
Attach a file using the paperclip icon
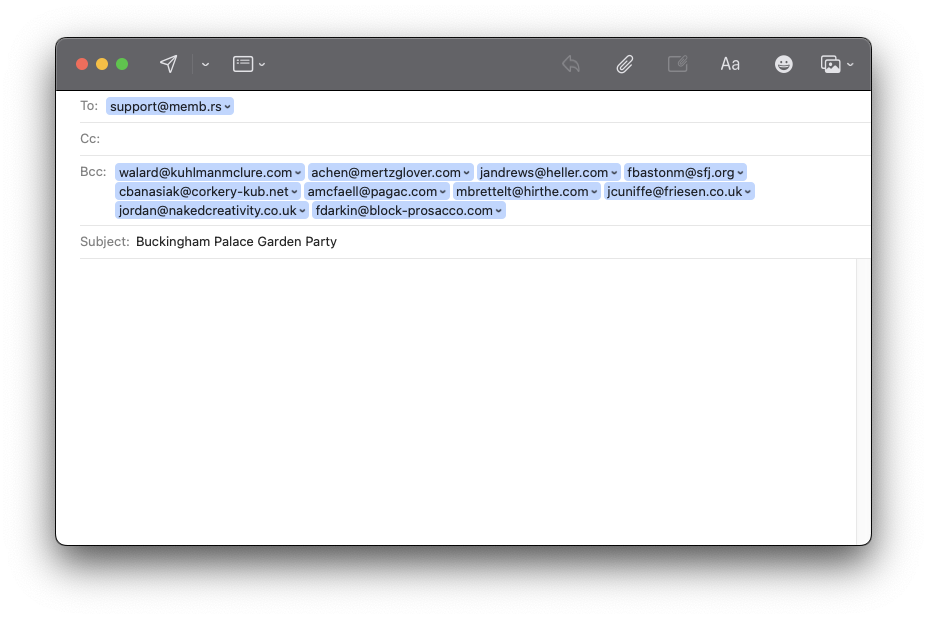[624, 64]
